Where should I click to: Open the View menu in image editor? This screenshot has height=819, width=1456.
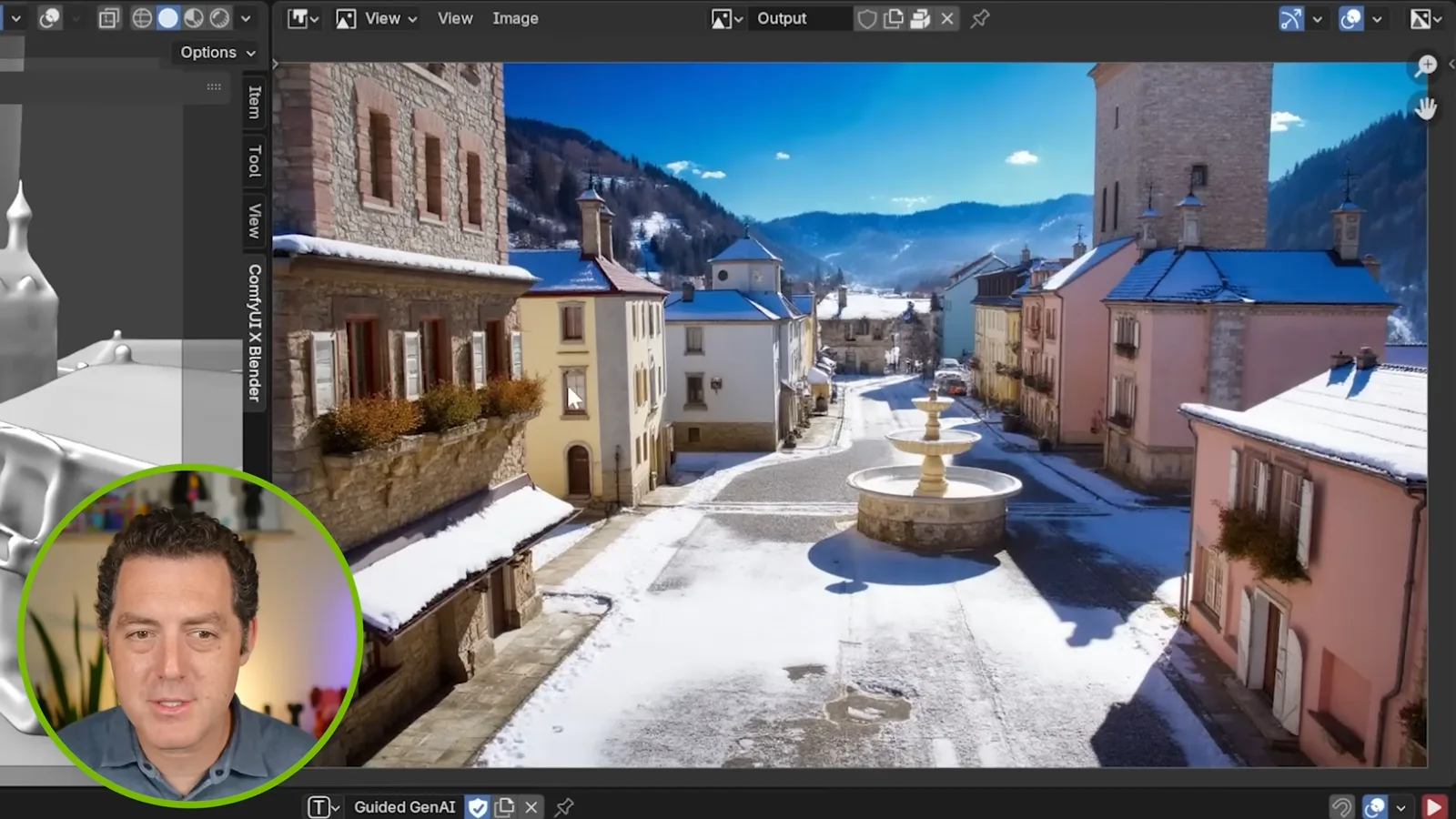455,18
